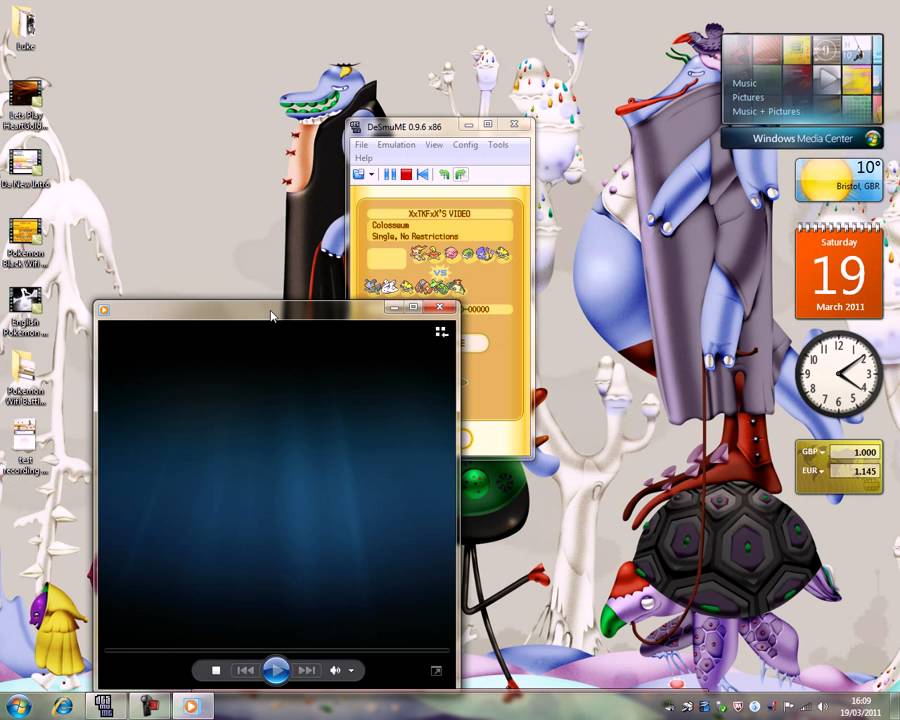Viewport: 900px width, 720px height.
Task: Open the EUR currency dropdown
Action: pyautogui.click(x=813, y=471)
